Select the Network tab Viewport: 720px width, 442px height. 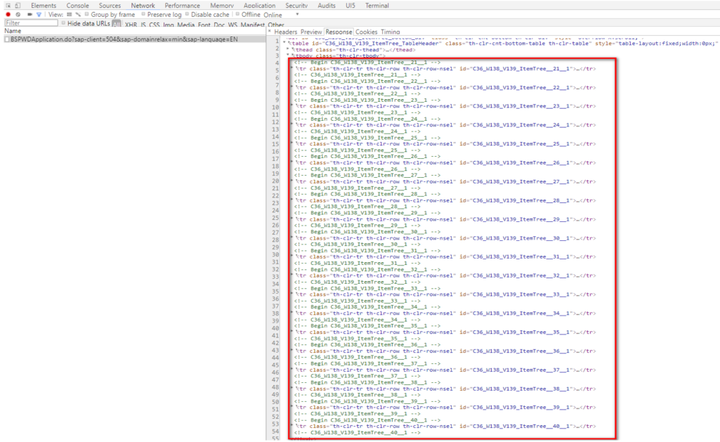point(143,6)
